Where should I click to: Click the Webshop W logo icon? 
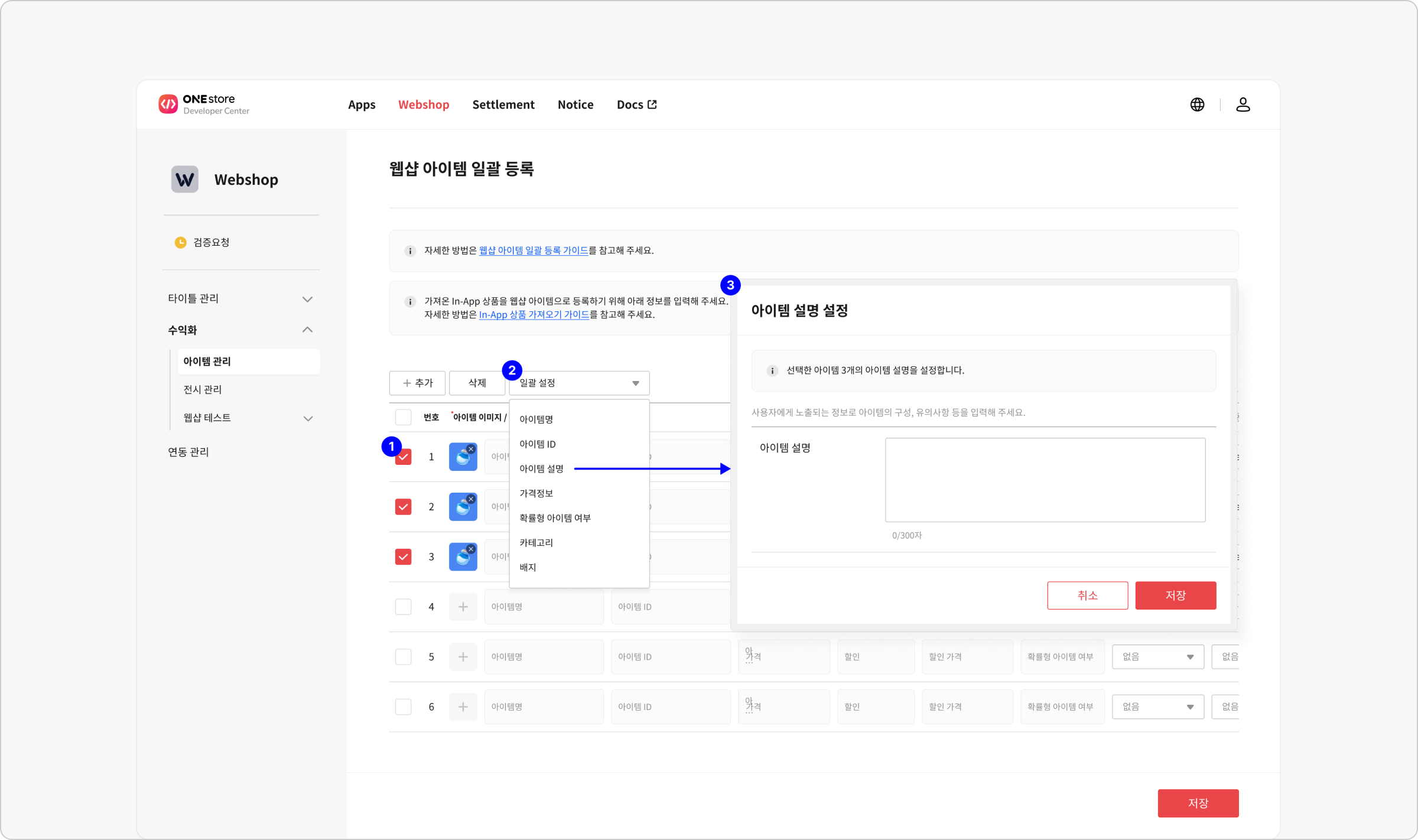pyautogui.click(x=184, y=180)
